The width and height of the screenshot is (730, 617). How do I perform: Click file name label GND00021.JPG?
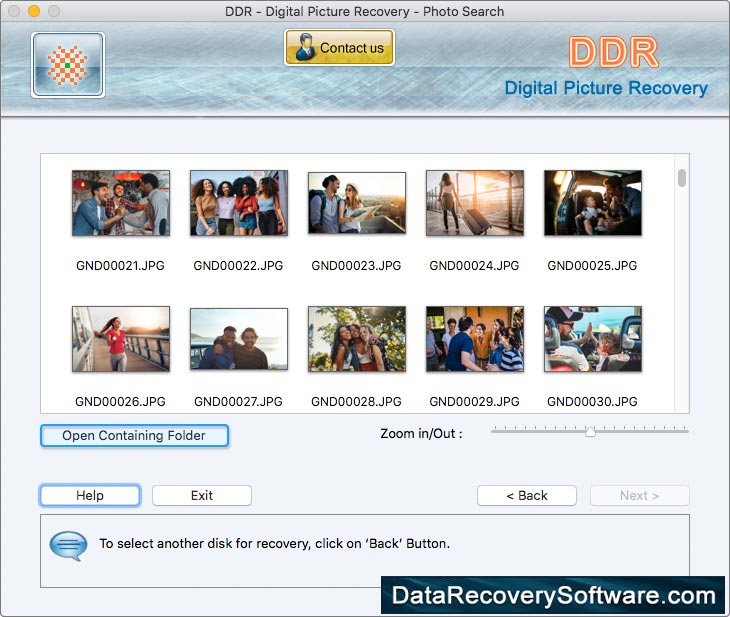point(121,265)
